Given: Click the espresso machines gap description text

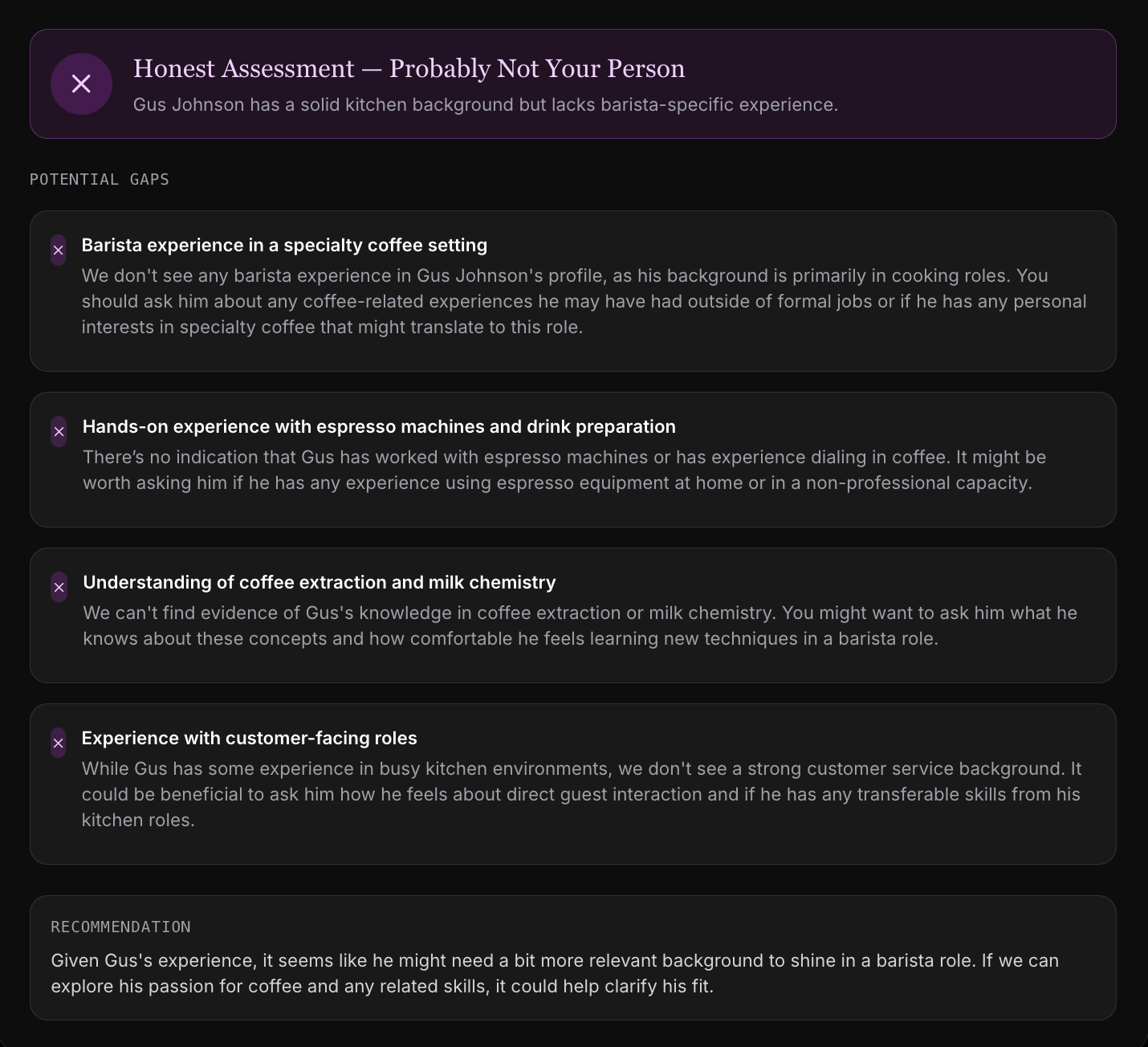Looking at the screenshot, I should pos(564,470).
